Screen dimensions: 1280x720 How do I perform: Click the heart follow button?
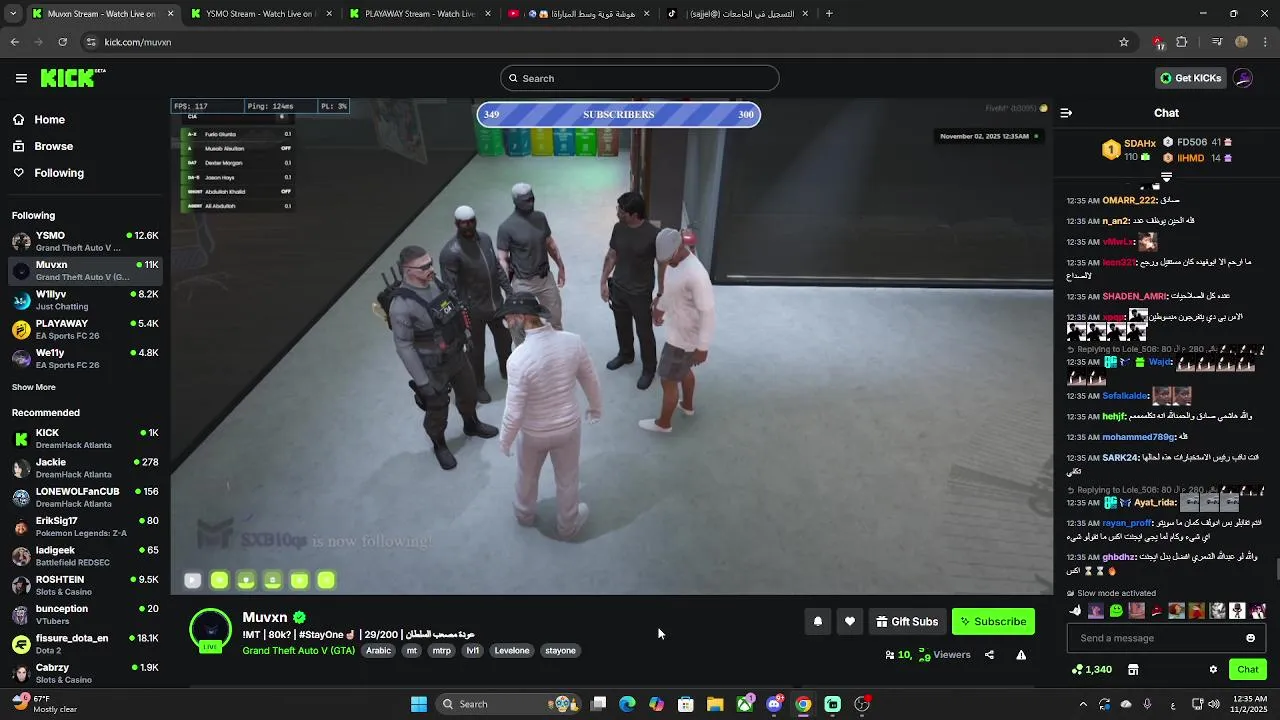click(x=850, y=621)
